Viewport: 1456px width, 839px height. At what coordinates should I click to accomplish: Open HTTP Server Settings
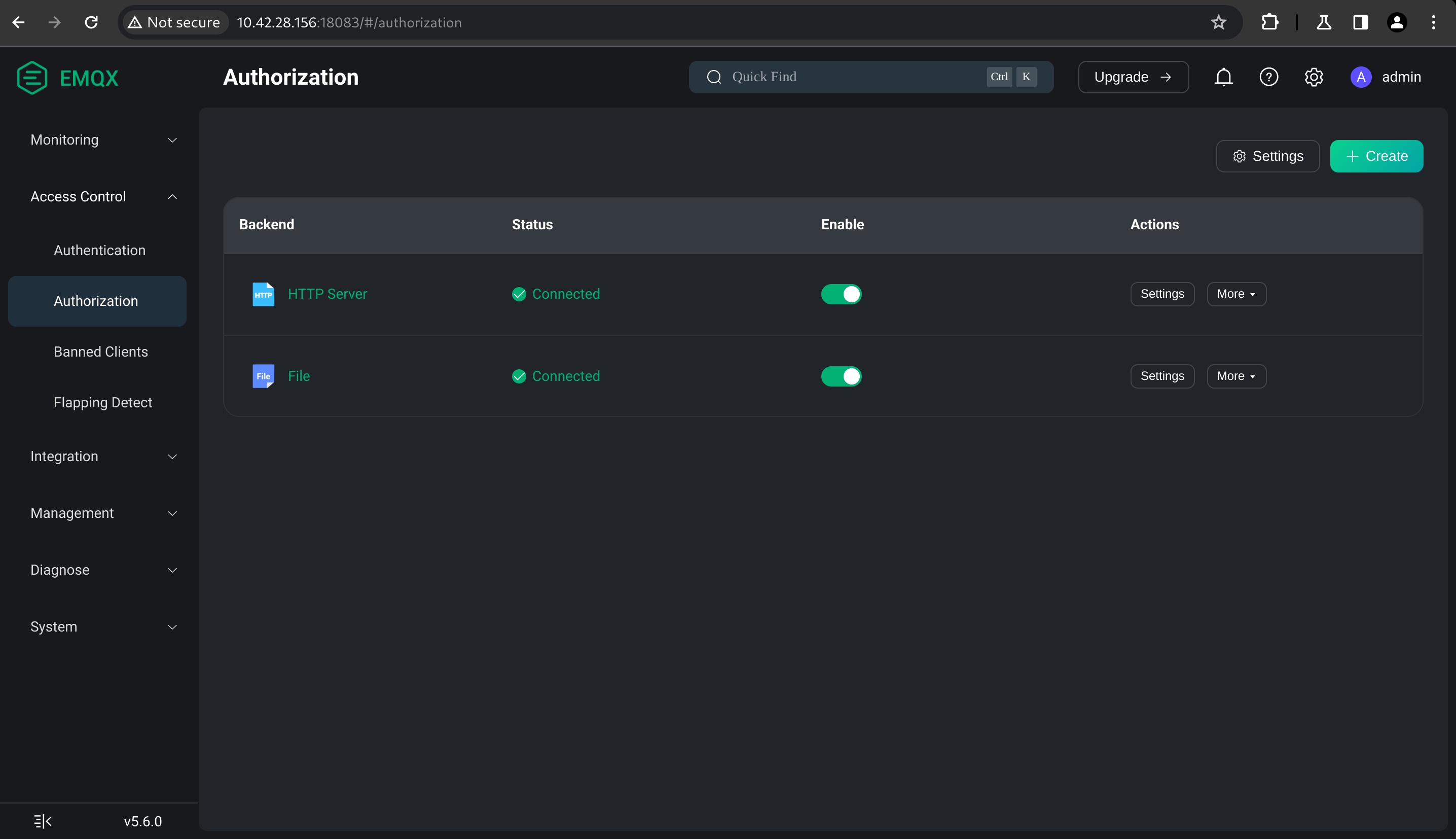tap(1162, 294)
